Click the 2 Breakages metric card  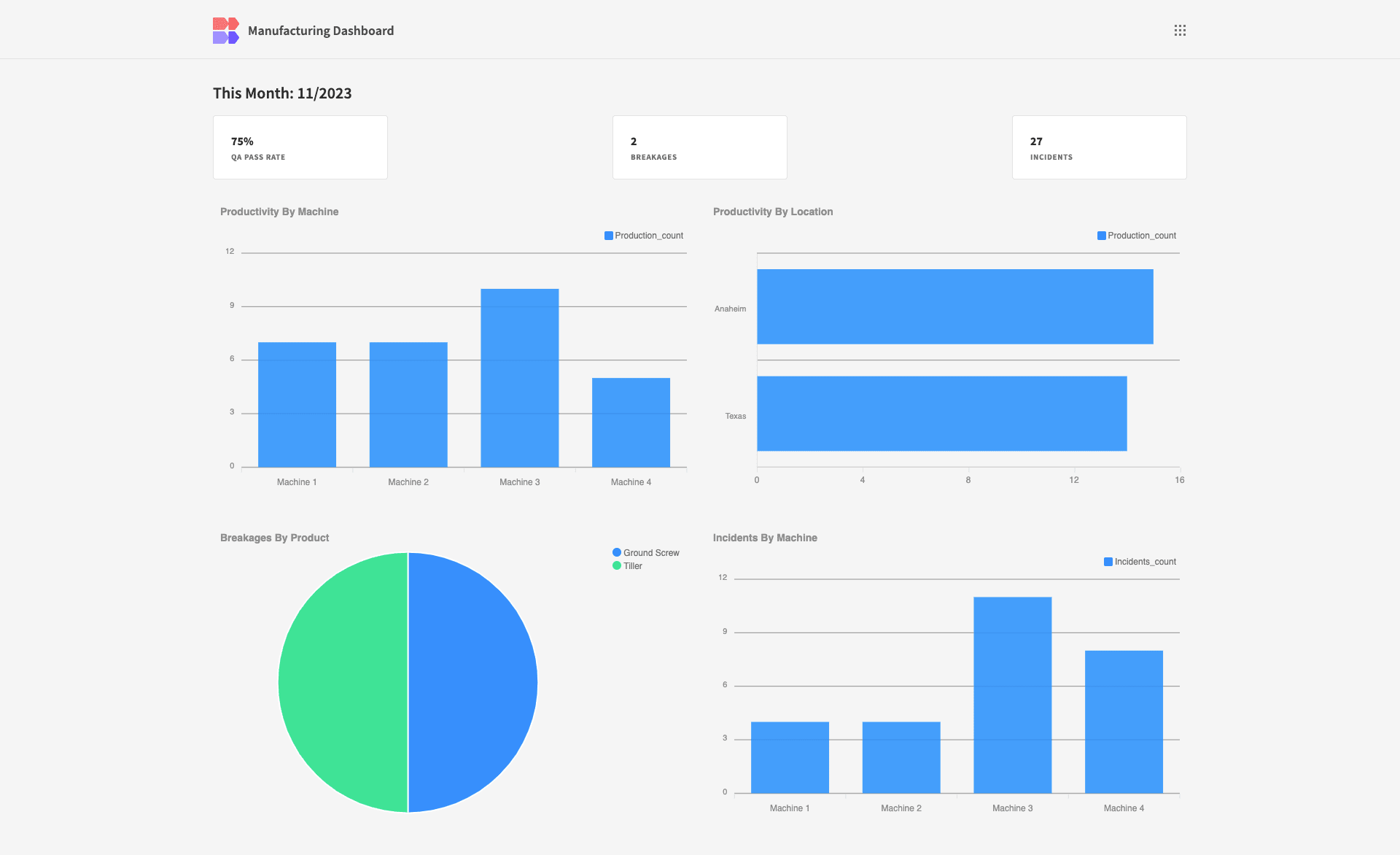click(700, 147)
